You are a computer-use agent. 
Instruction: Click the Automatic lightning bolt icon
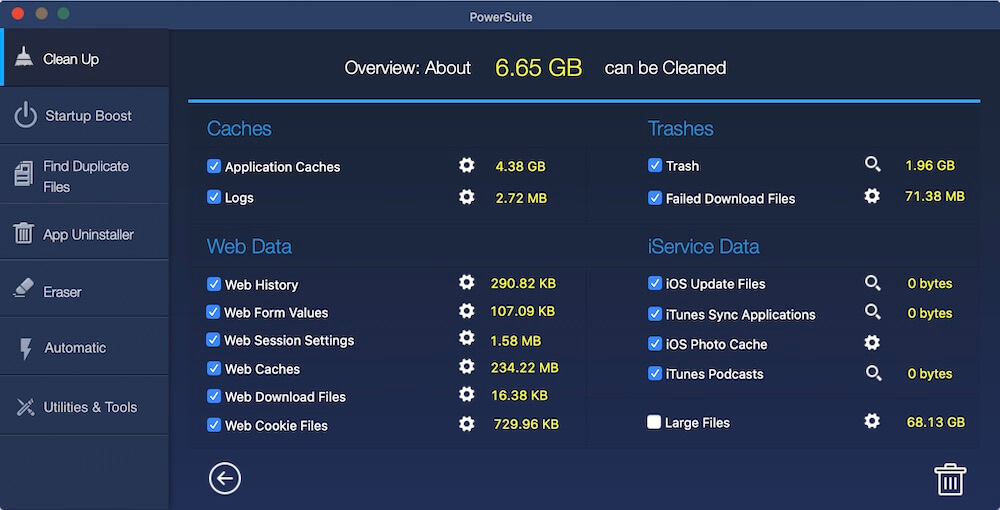point(26,349)
